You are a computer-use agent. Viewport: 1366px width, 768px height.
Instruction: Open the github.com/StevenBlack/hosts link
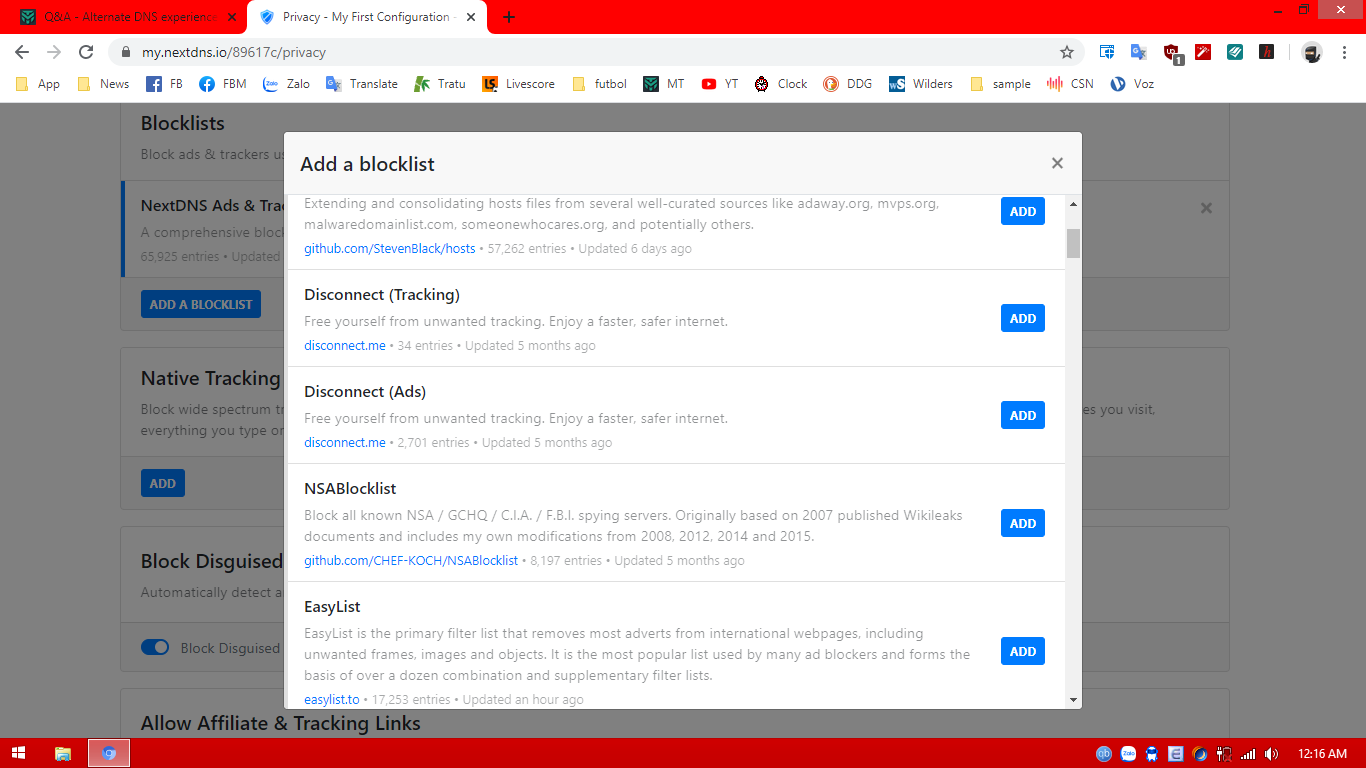point(389,249)
